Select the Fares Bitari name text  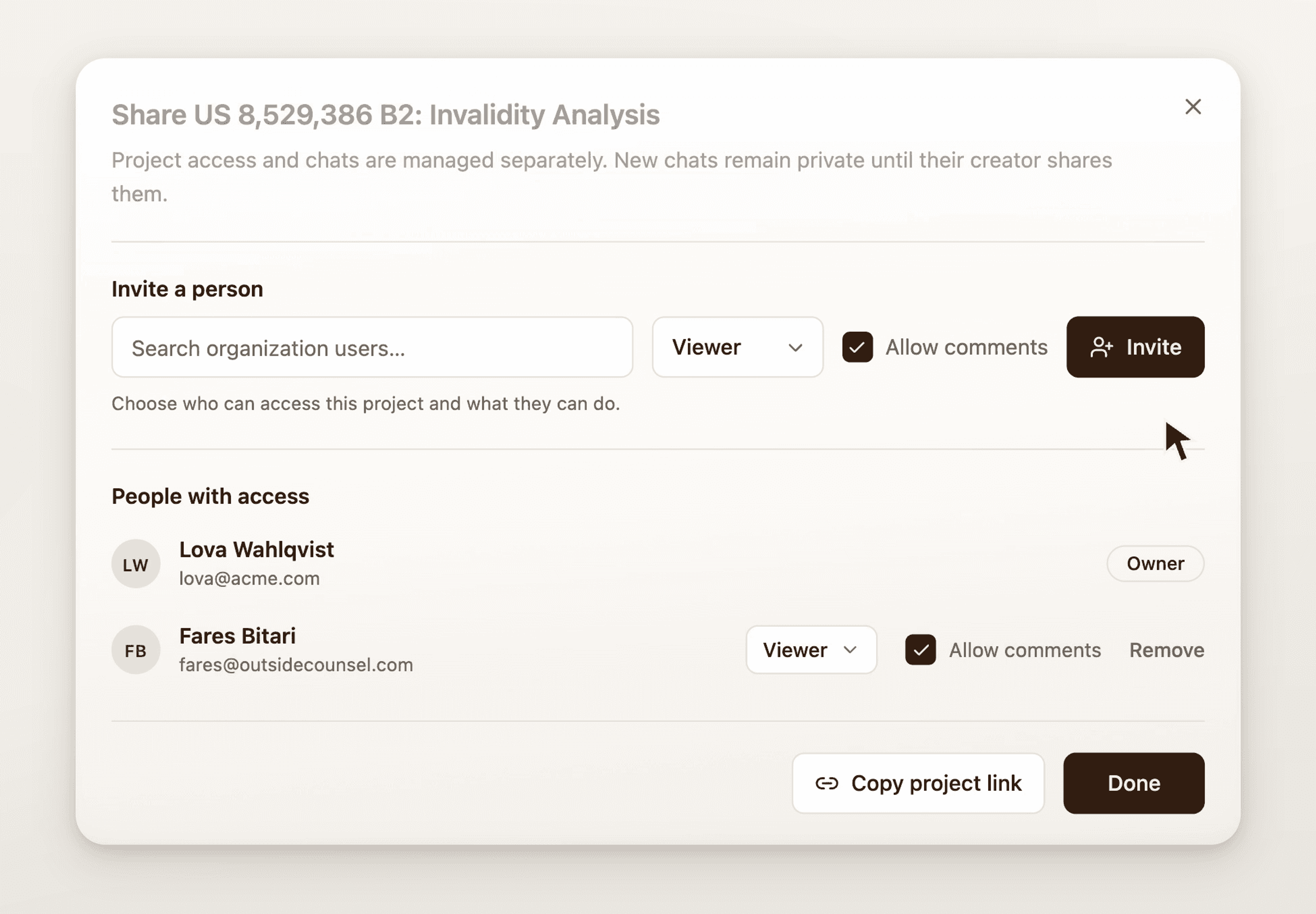click(x=237, y=636)
